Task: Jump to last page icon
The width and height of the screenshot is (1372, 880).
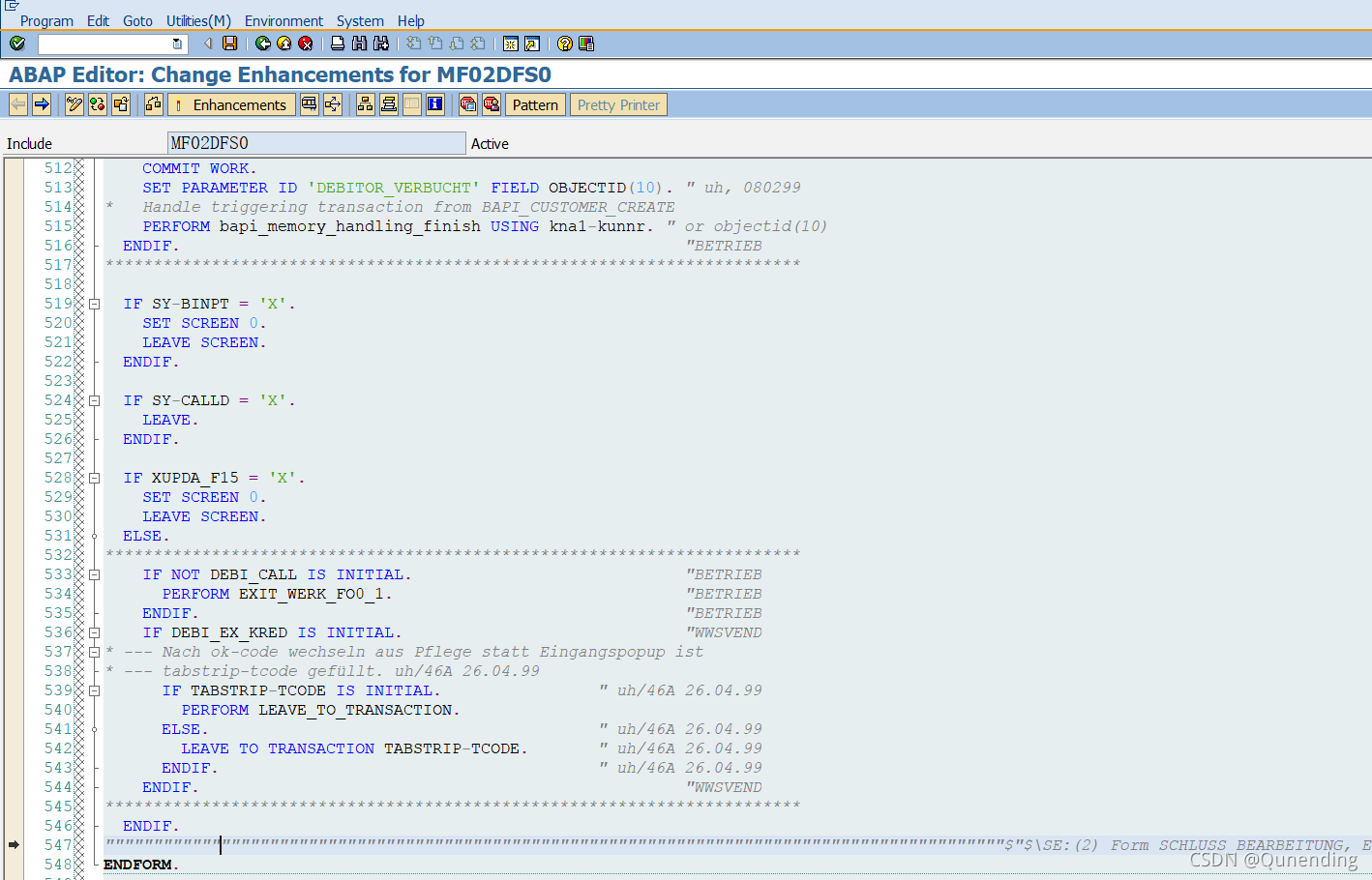Action: (477, 44)
